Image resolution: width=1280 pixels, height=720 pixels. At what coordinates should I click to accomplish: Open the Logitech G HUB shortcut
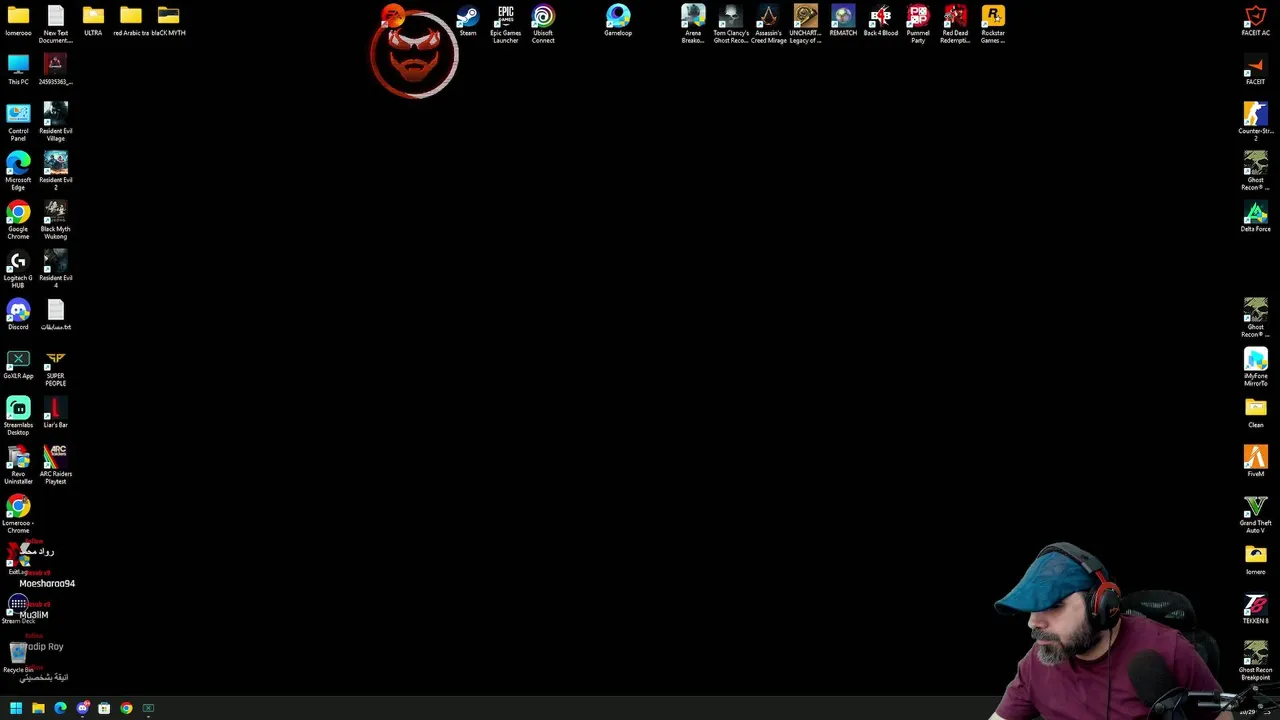tap(18, 269)
